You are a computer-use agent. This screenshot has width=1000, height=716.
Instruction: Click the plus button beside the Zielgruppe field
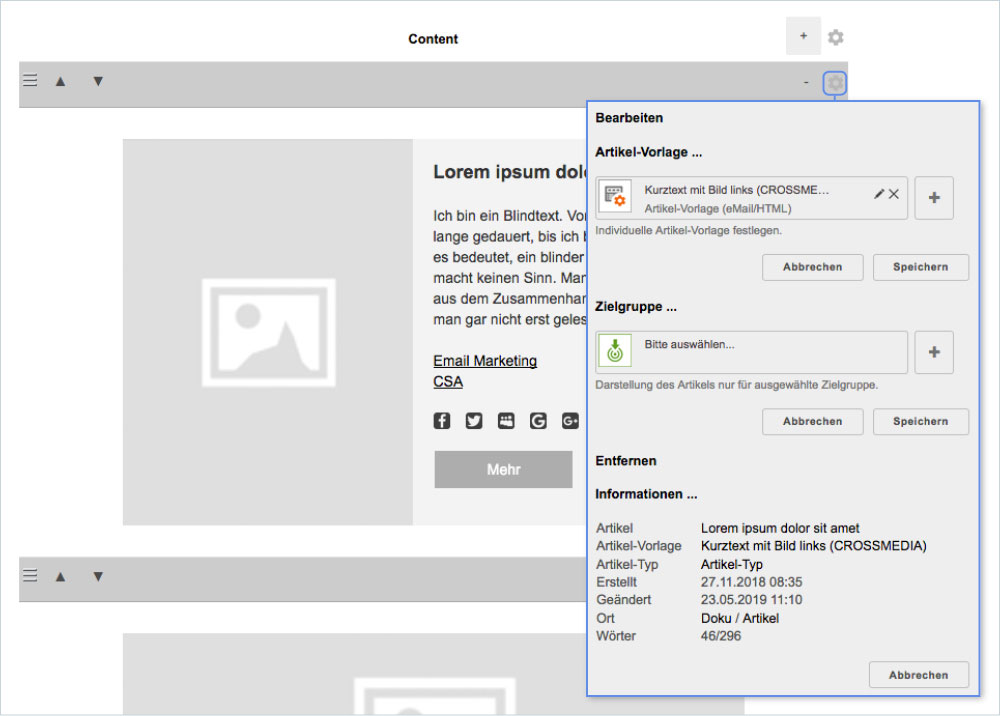[x=934, y=352]
